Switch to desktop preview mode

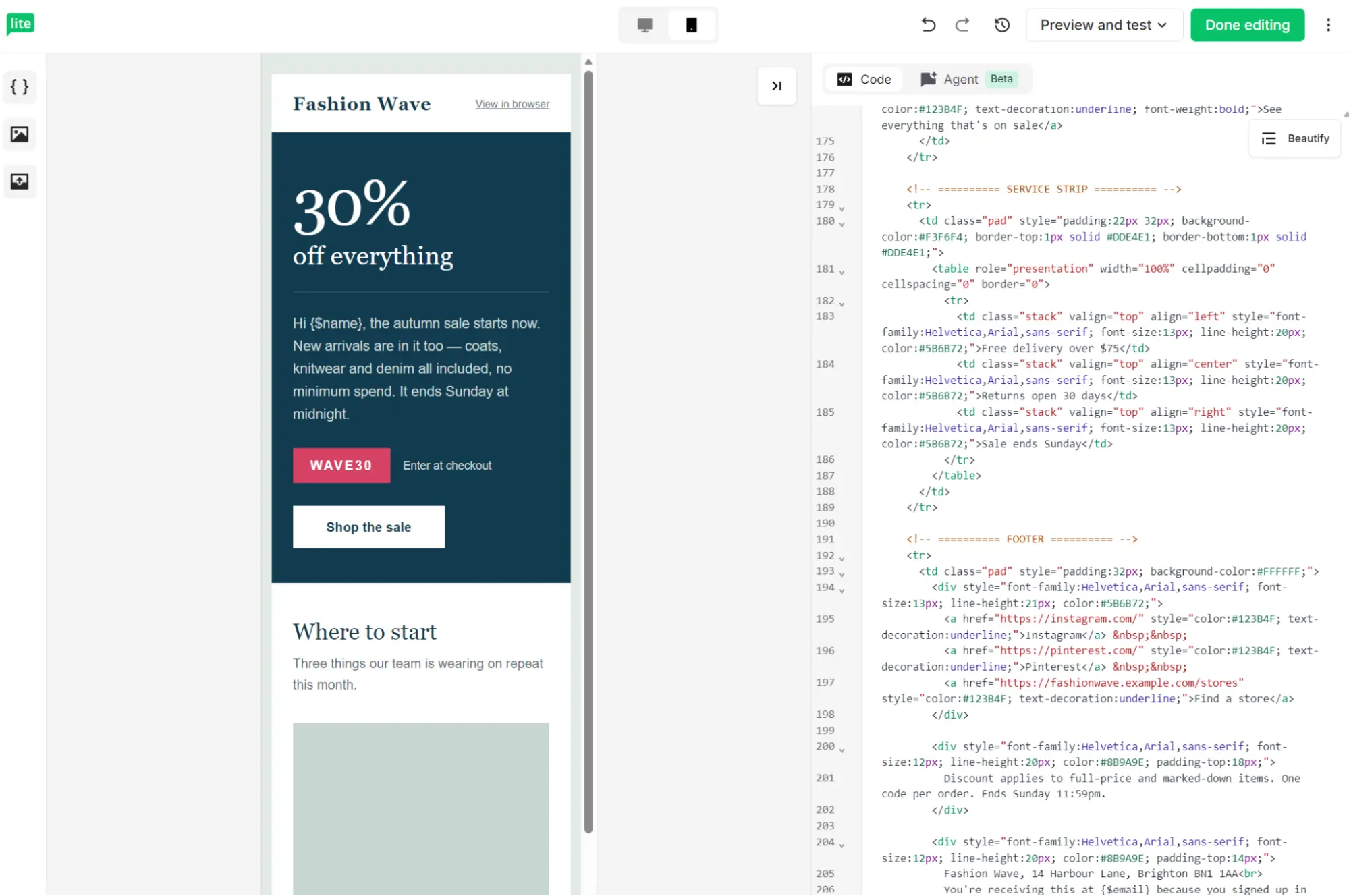point(644,25)
